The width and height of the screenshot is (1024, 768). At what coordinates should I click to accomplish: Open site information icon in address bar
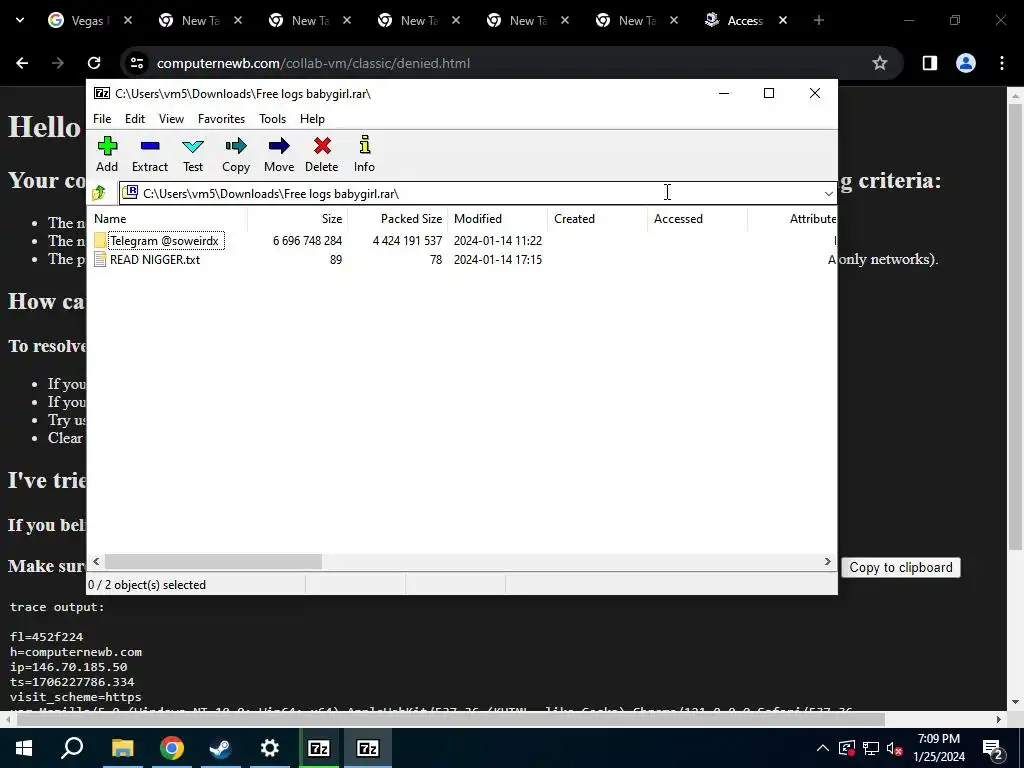(x=136, y=63)
